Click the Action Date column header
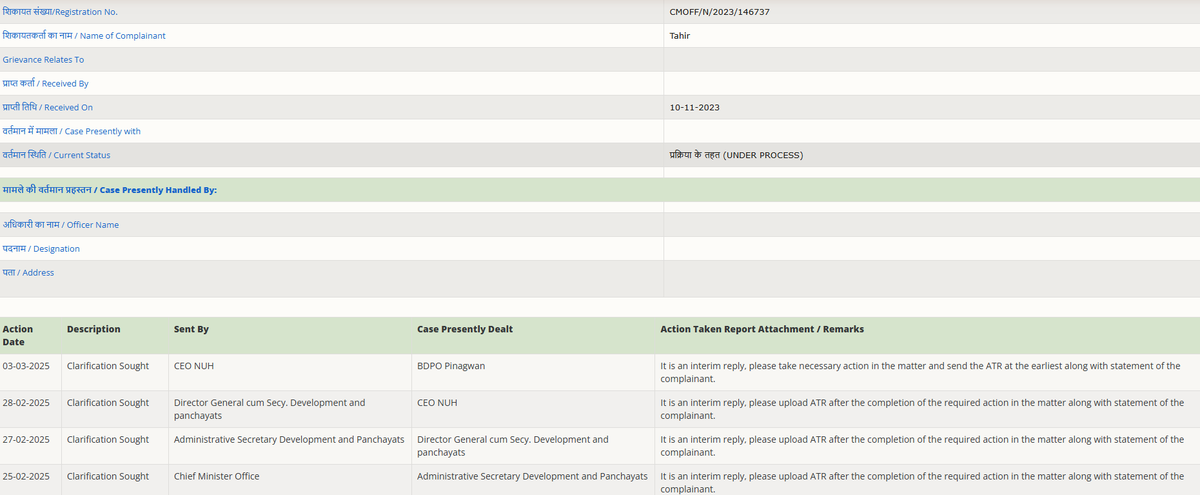Viewport: 1200px width, 495px height. (18, 335)
